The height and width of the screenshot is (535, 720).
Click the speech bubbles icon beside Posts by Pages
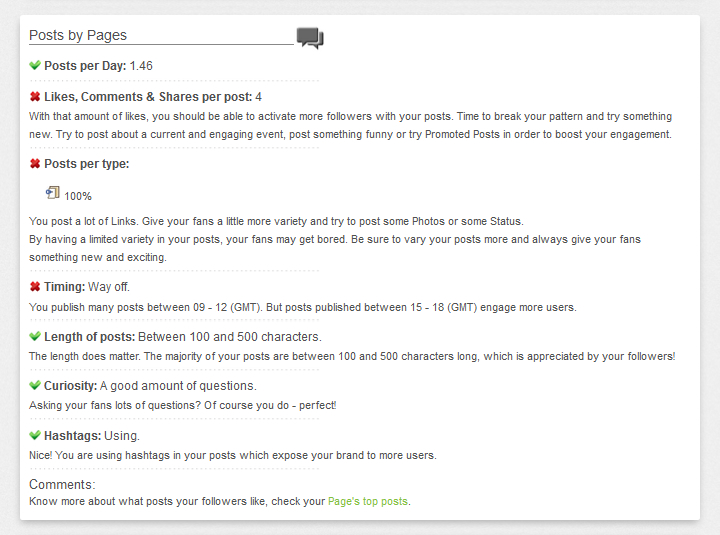click(x=310, y=38)
